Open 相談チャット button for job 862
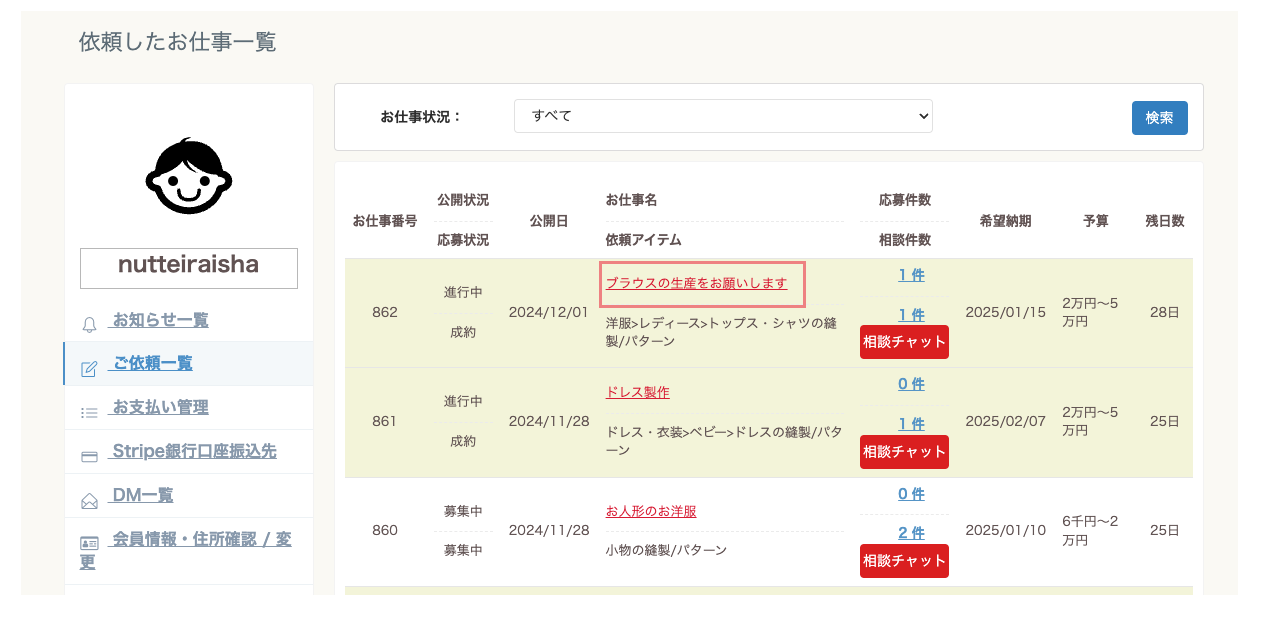 coord(904,342)
